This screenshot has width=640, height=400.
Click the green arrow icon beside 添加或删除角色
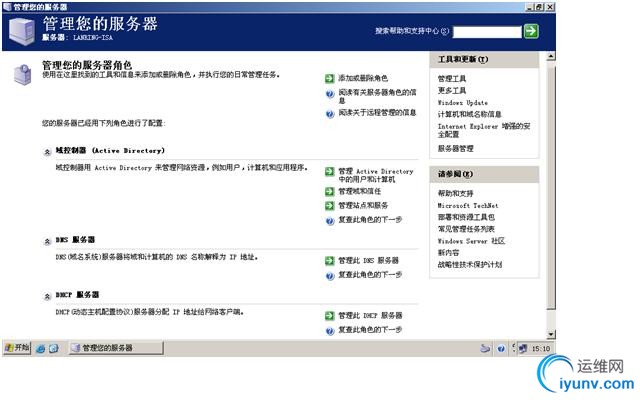[329, 78]
